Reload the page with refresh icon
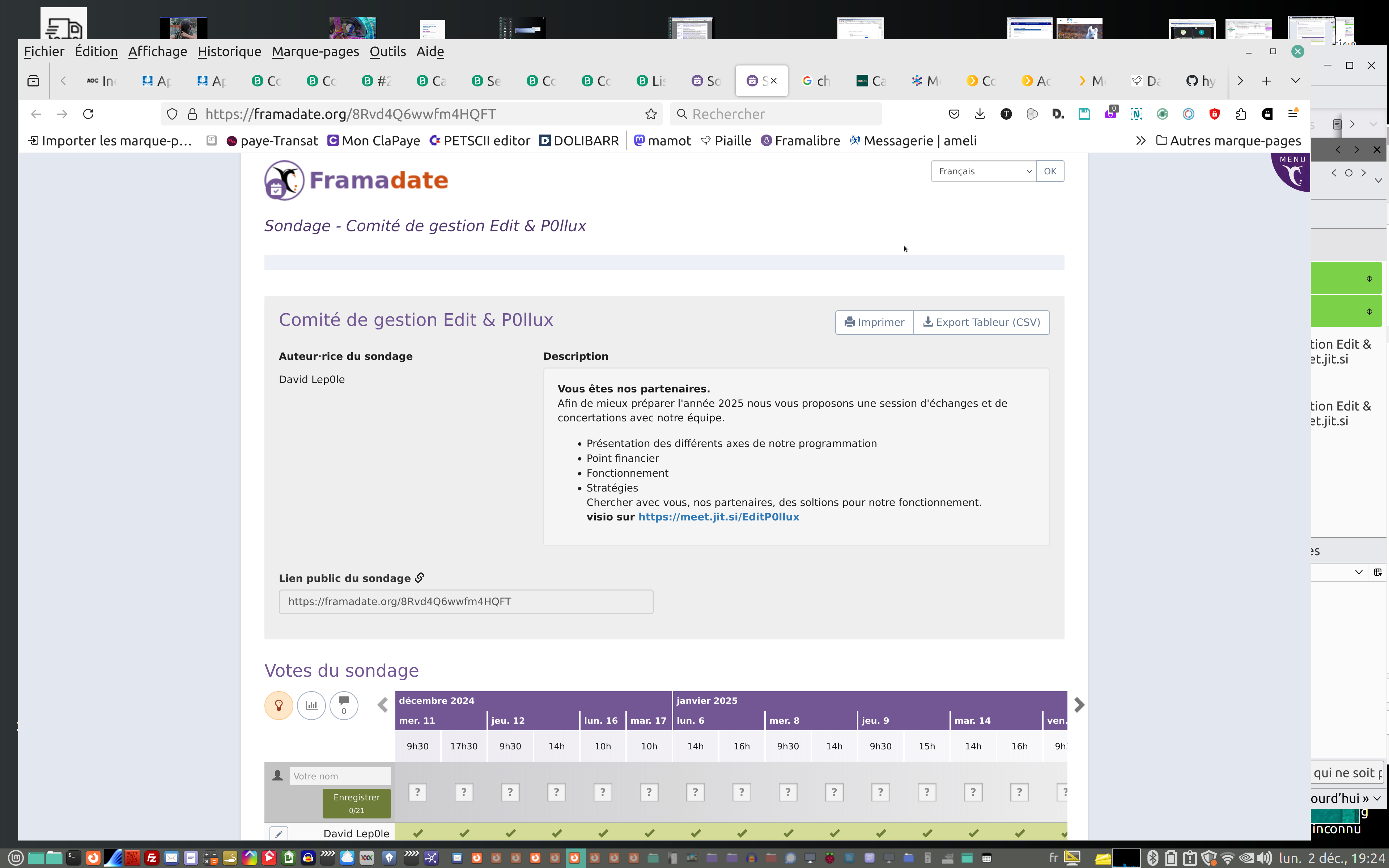This screenshot has height=868, width=1389. coord(88,114)
